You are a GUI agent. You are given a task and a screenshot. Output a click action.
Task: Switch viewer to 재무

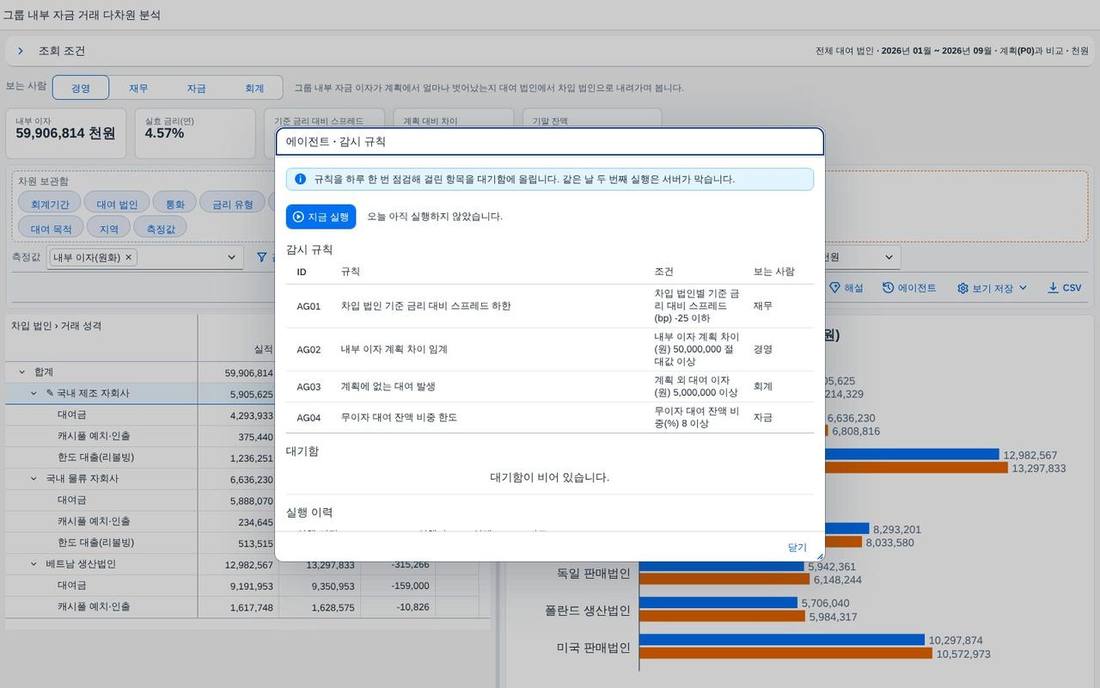pos(138,88)
